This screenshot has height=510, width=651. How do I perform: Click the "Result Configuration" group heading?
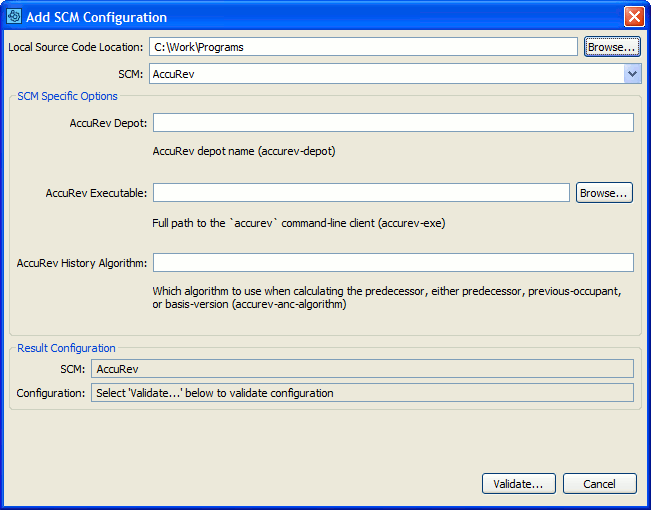click(x=65, y=348)
